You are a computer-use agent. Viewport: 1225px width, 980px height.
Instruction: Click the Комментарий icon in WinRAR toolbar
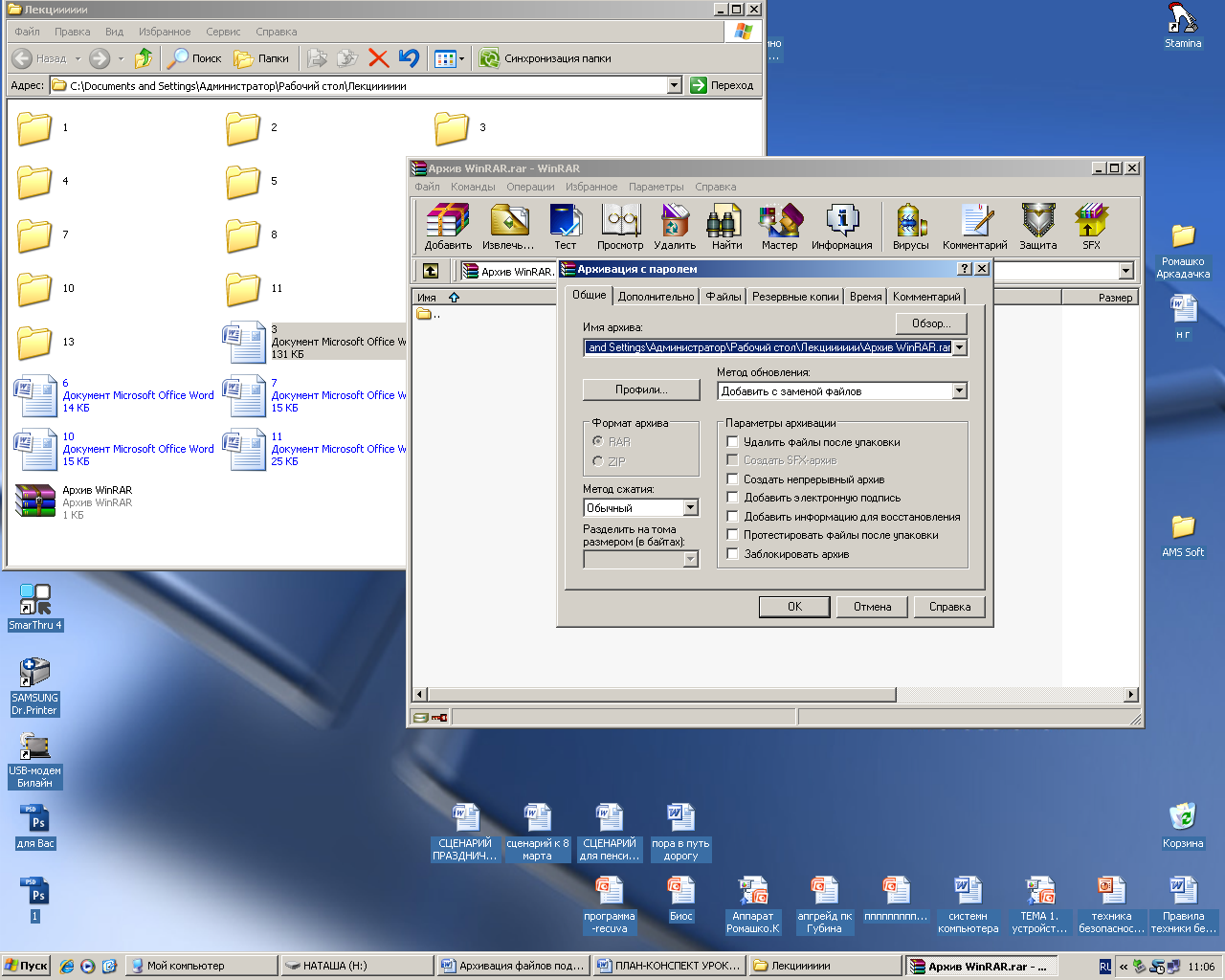pyautogui.click(x=975, y=227)
